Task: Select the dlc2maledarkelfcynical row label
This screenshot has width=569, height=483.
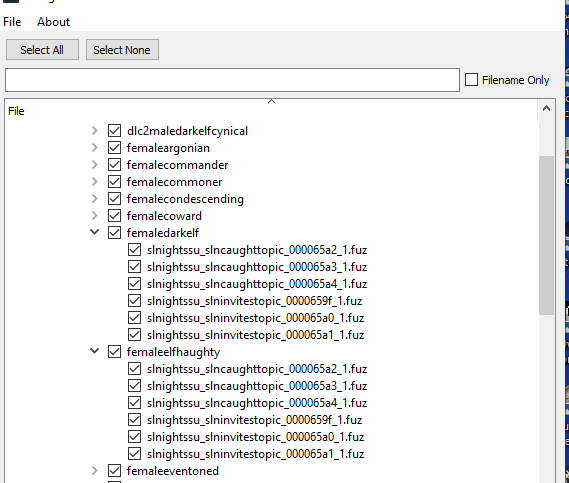Action: click(x=187, y=131)
